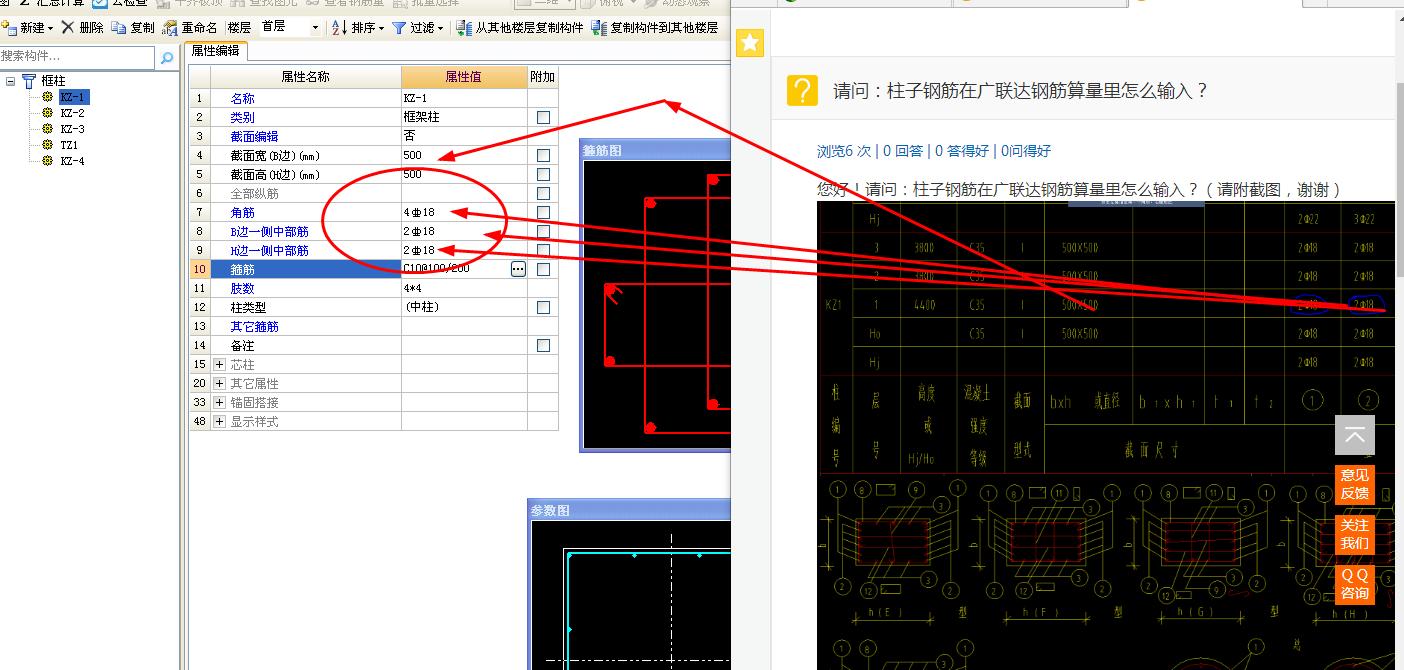Viewport: 1404px width, 670px height.
Task: Click the 从其他楼层复制构件 icon
Action: tap(464, 27)
